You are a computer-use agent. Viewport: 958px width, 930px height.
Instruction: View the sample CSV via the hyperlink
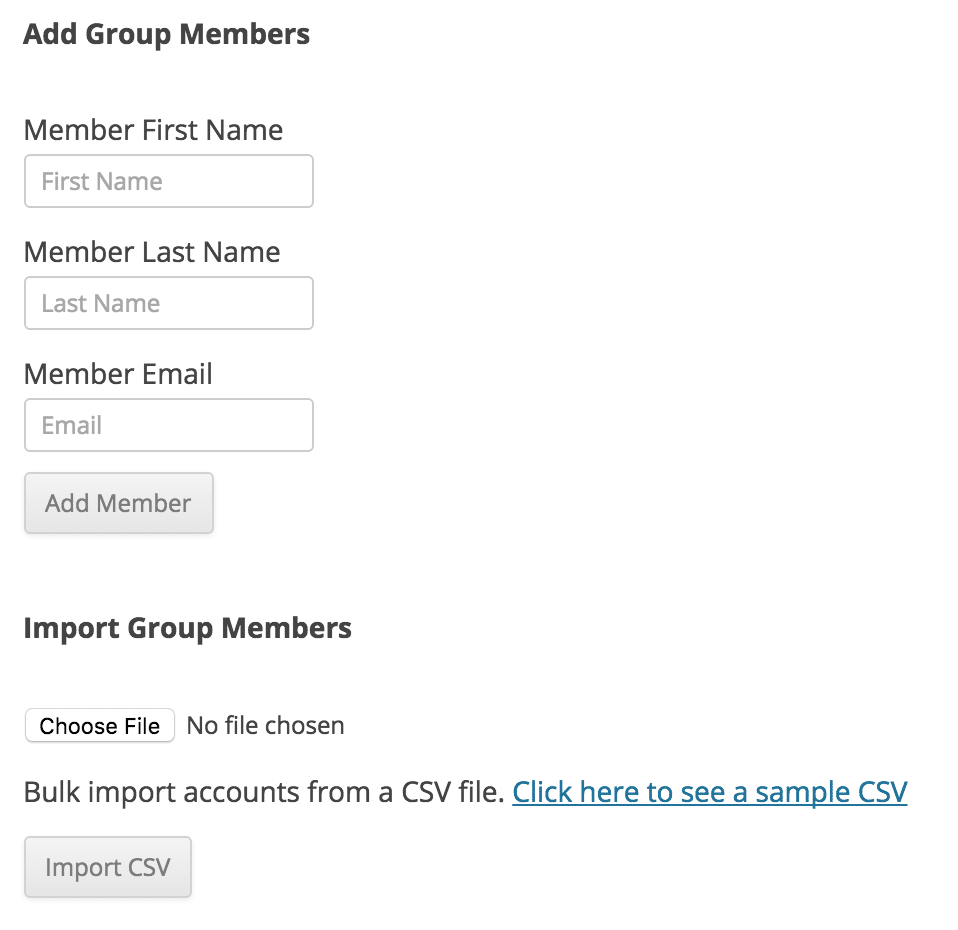[709, 791]
